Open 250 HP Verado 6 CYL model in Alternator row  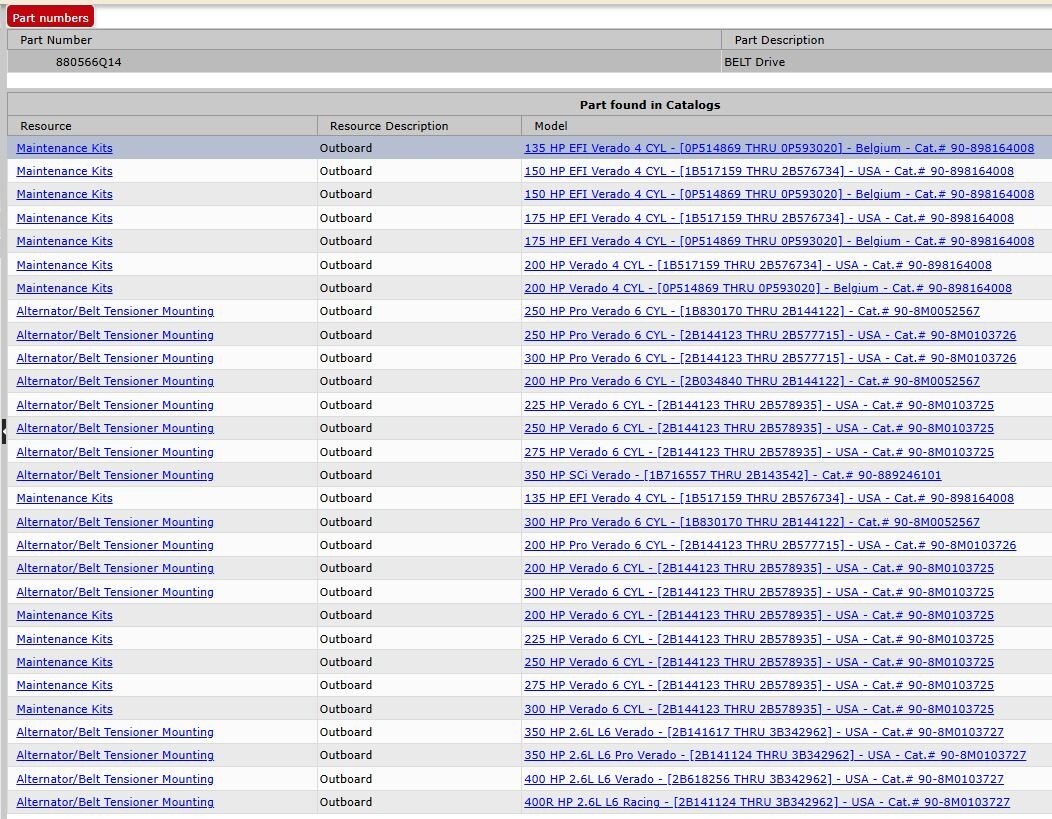pyautogui.click(x=759, y=428)
